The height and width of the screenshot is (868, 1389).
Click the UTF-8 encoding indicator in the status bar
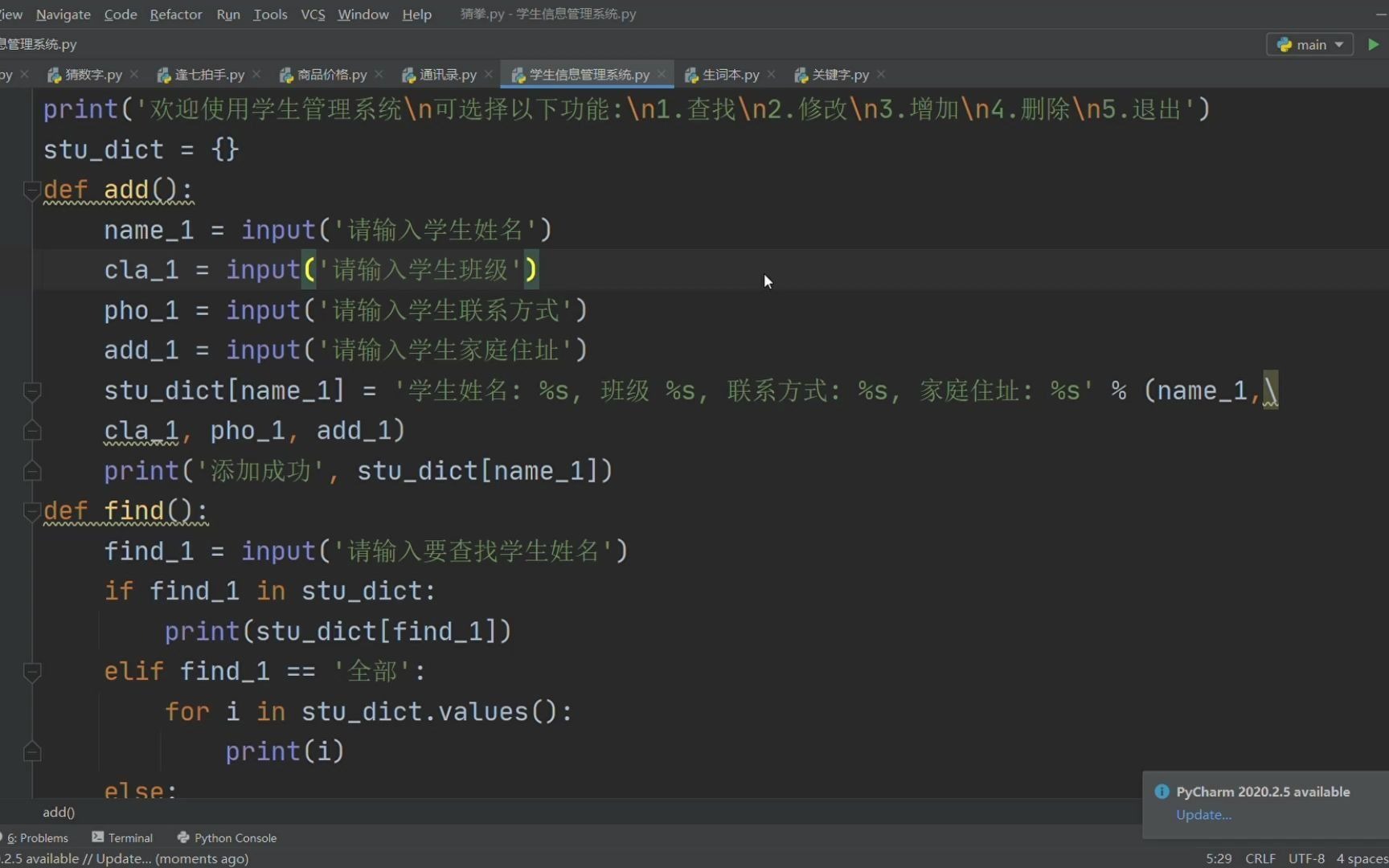click(1306, 858)
